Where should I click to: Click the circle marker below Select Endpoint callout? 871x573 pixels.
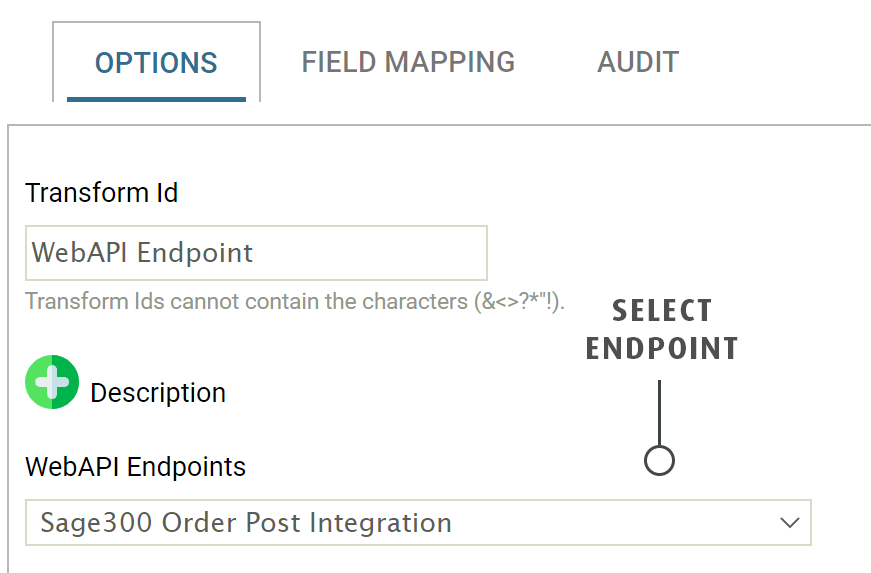pyautogui.click(x=659, y=460)
